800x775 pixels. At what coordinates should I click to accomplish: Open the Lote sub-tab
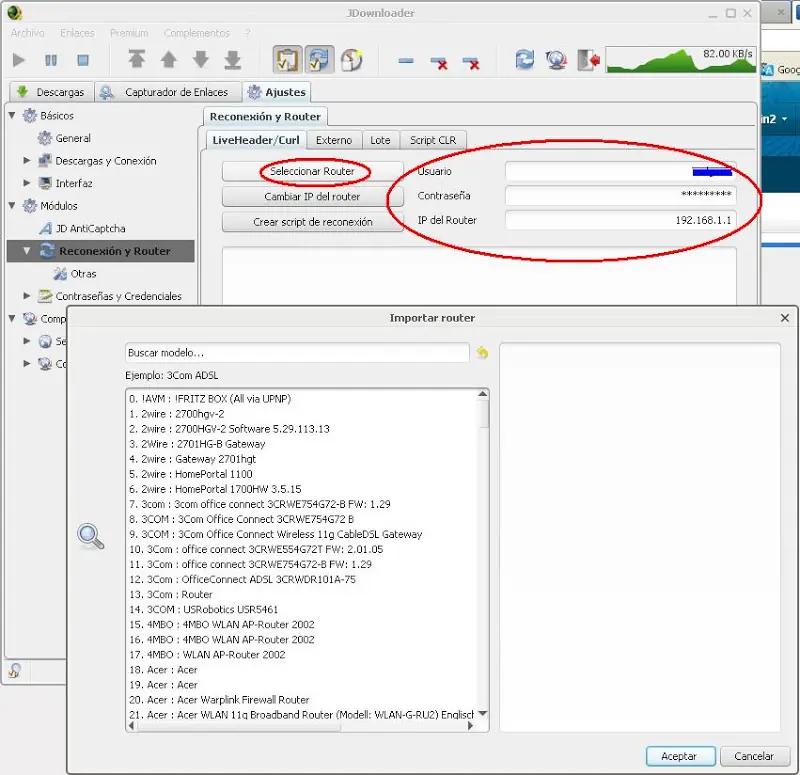point(380,140)
